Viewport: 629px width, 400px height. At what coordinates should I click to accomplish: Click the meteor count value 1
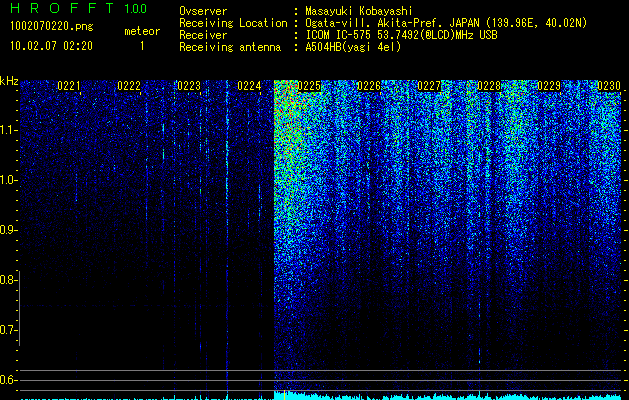(x=142, y=46)
